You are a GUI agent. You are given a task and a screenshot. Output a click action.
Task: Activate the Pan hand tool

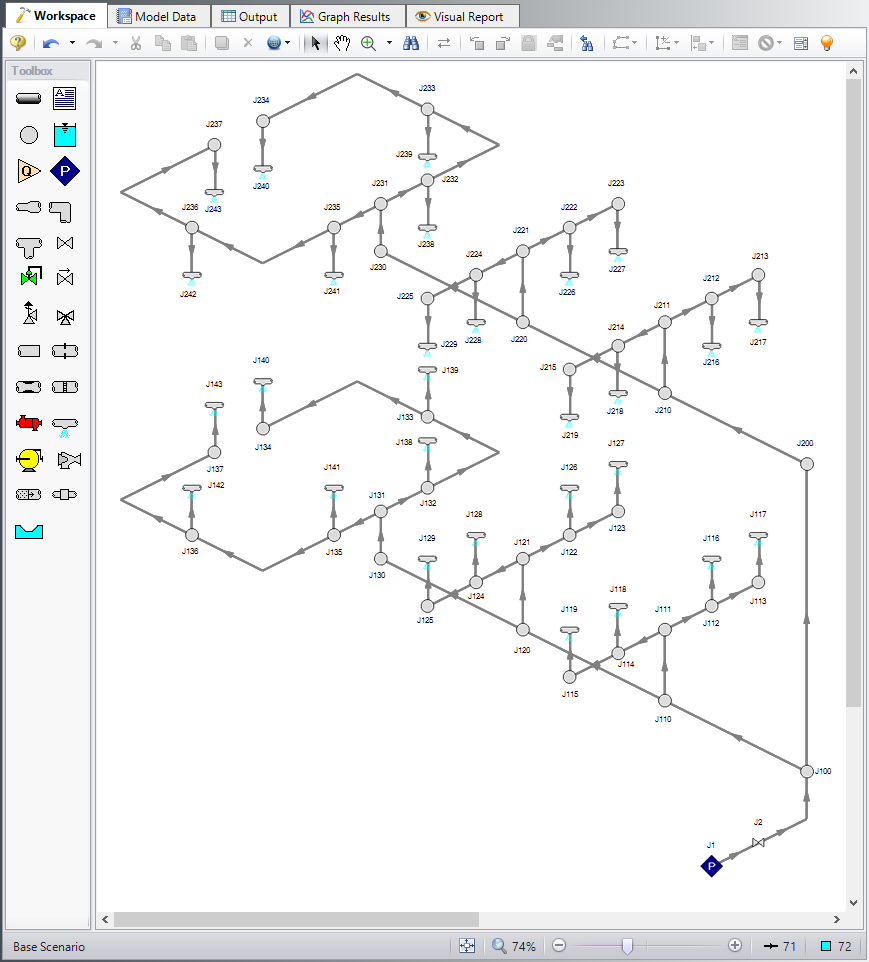tap(342, 43)
